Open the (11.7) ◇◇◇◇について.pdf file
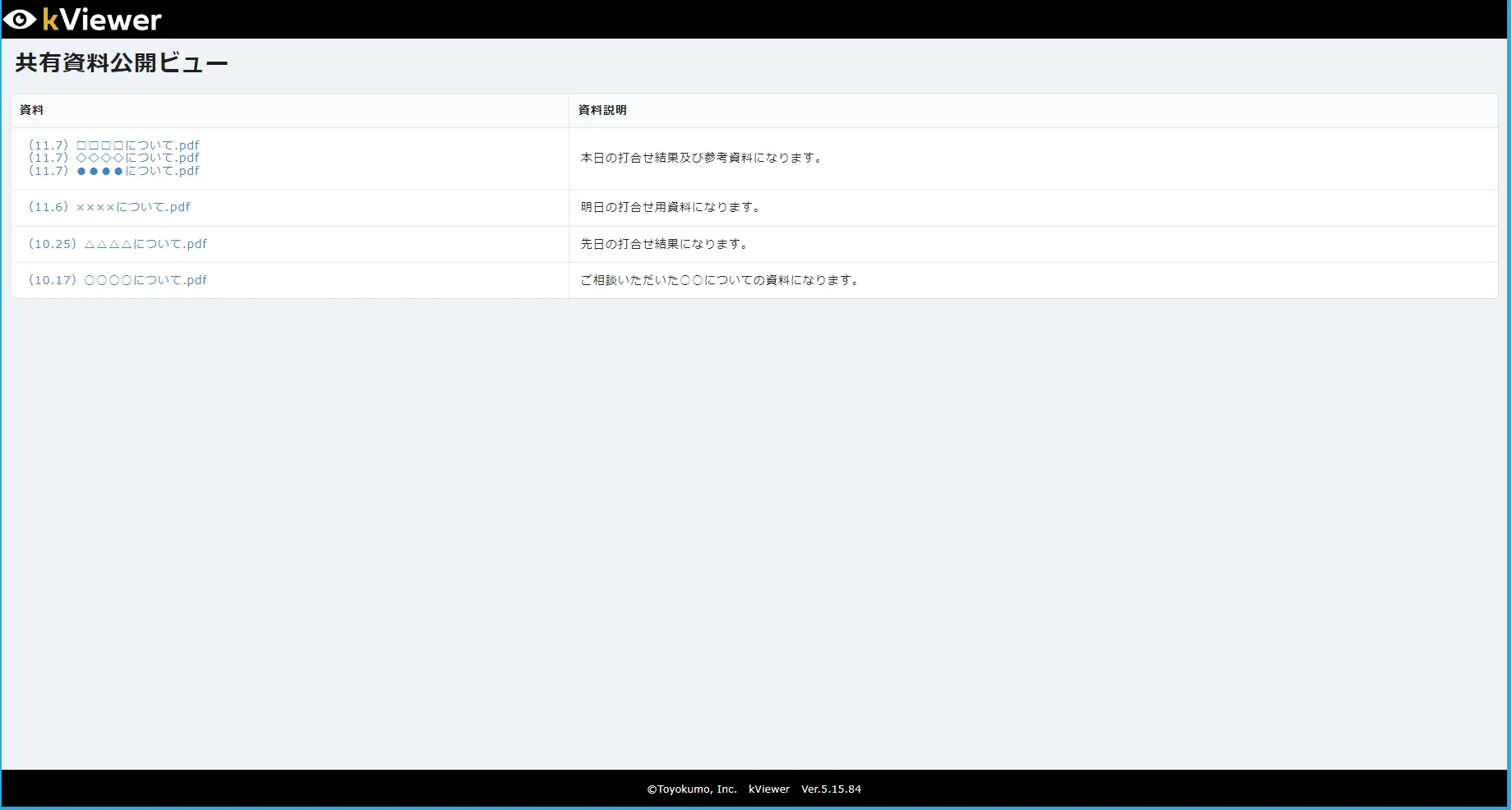The width and height of the screenshot is (1512, 810). tap(114, 158)
